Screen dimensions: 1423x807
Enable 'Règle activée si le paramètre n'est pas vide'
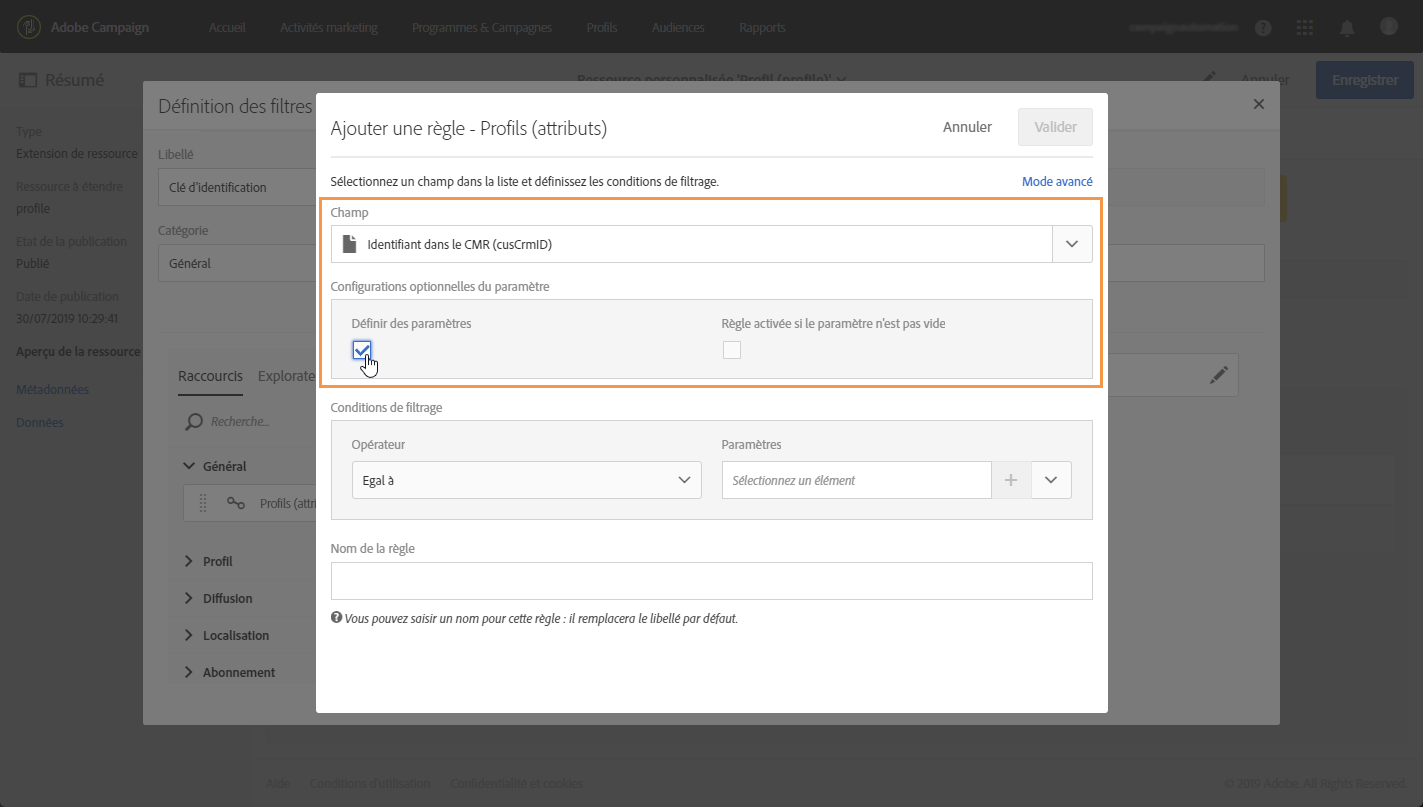(732, 350)
